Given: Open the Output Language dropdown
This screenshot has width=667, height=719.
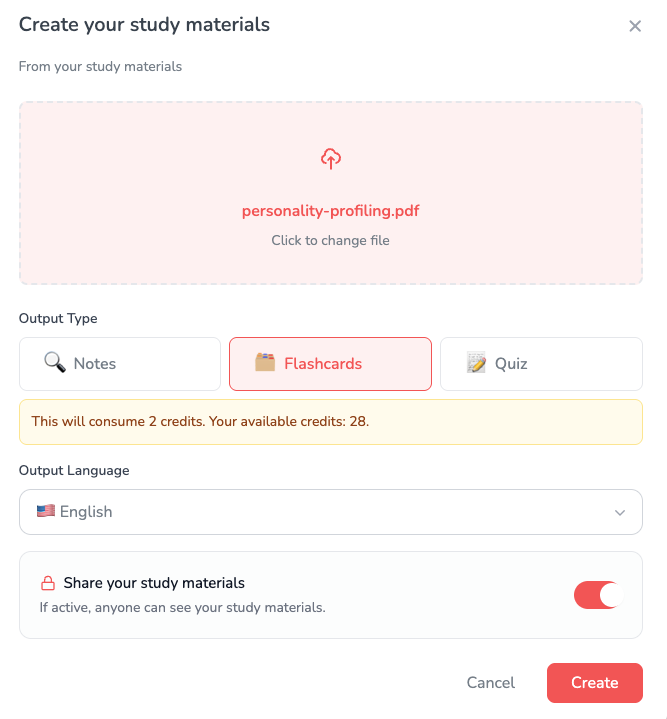Looking at the screenshot, I should [x=331, y=512].
